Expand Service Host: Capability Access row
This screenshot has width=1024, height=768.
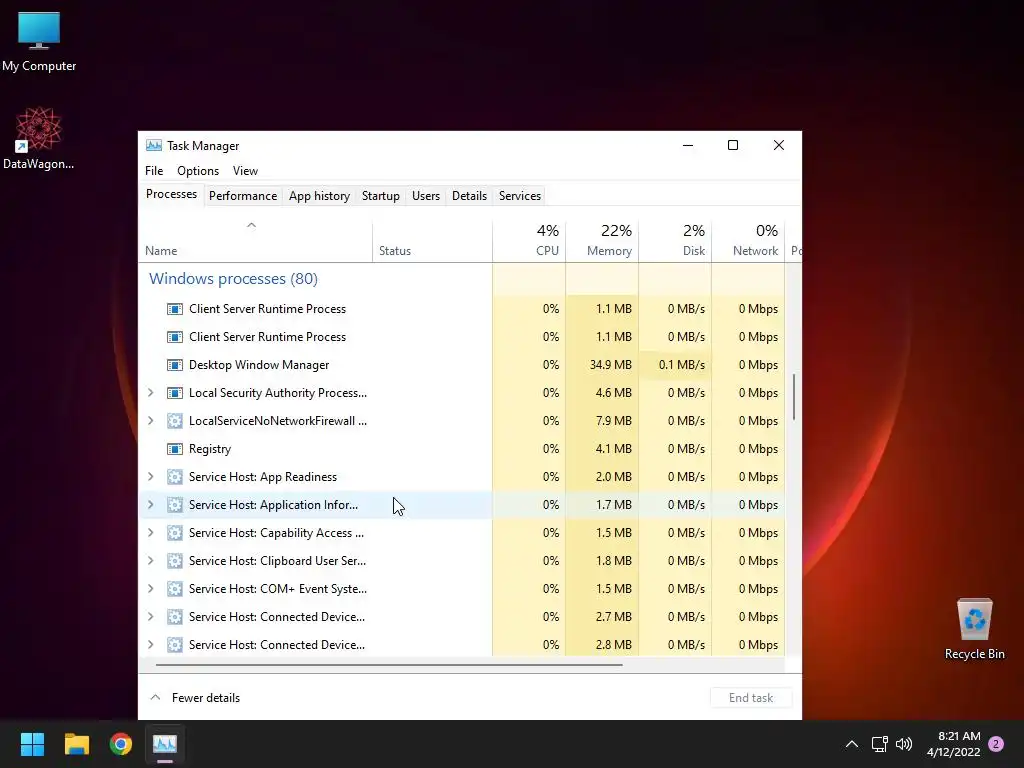point(151,533)
